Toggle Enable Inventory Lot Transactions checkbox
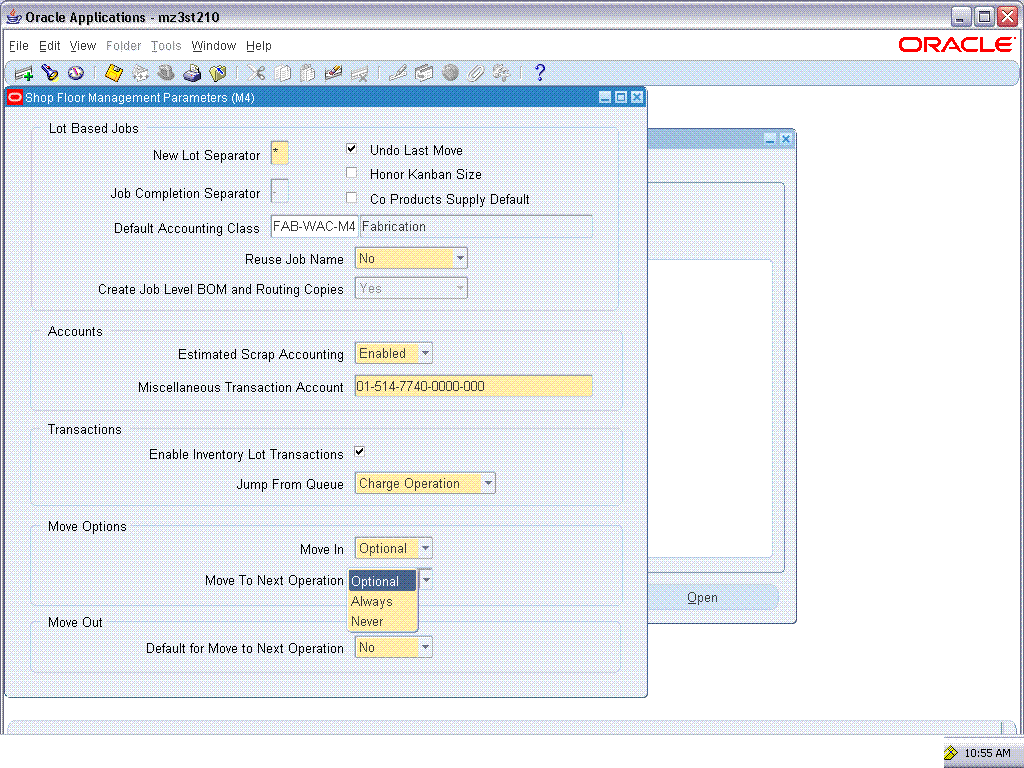The height and width of the screenshot is (768, 1024). [x=359, y=451]
